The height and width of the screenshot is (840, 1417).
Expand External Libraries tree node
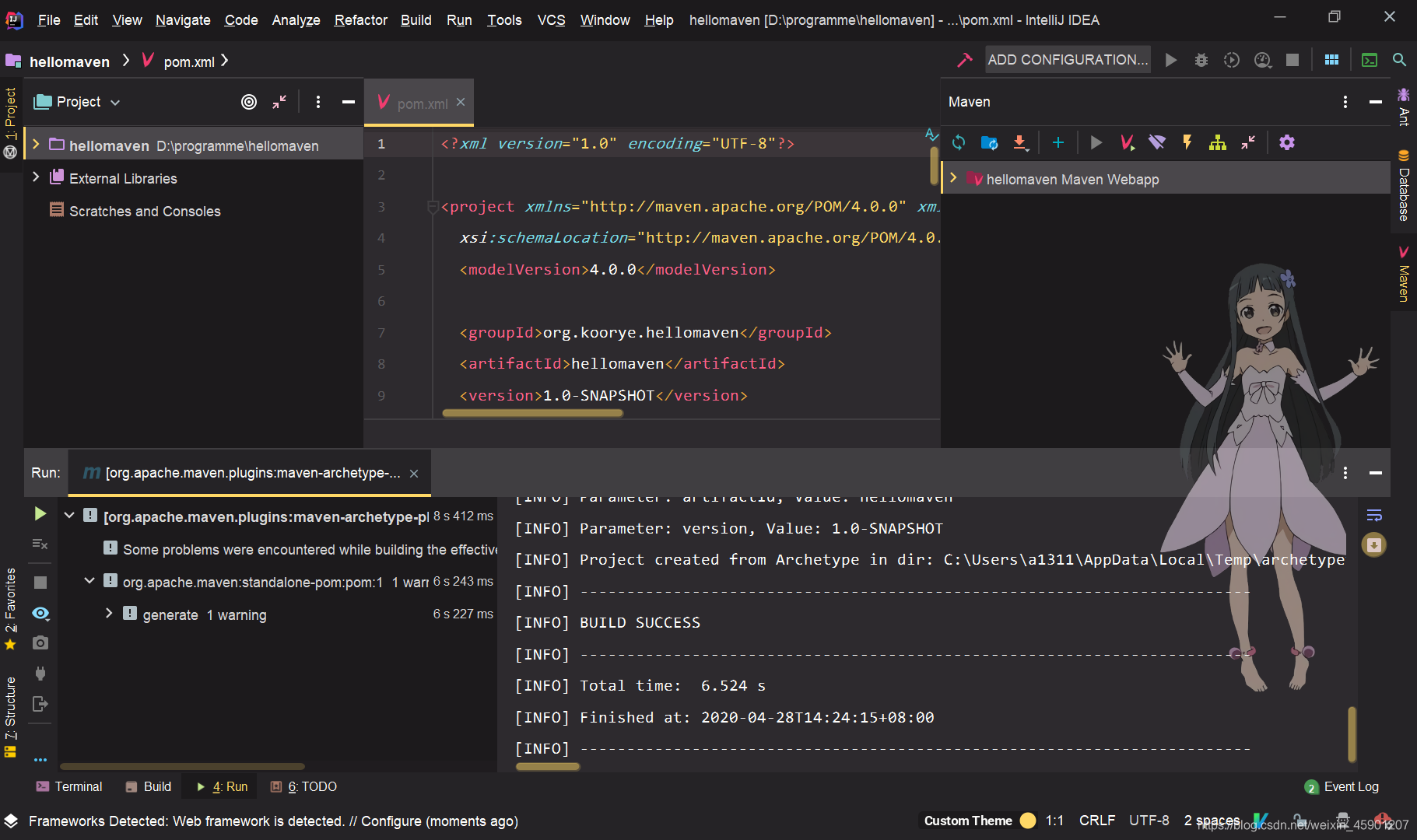36,177
